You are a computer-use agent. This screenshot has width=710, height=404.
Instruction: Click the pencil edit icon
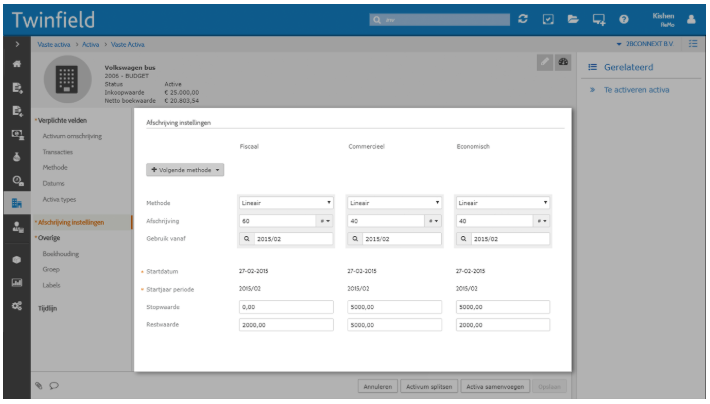(x=544, y=63)
